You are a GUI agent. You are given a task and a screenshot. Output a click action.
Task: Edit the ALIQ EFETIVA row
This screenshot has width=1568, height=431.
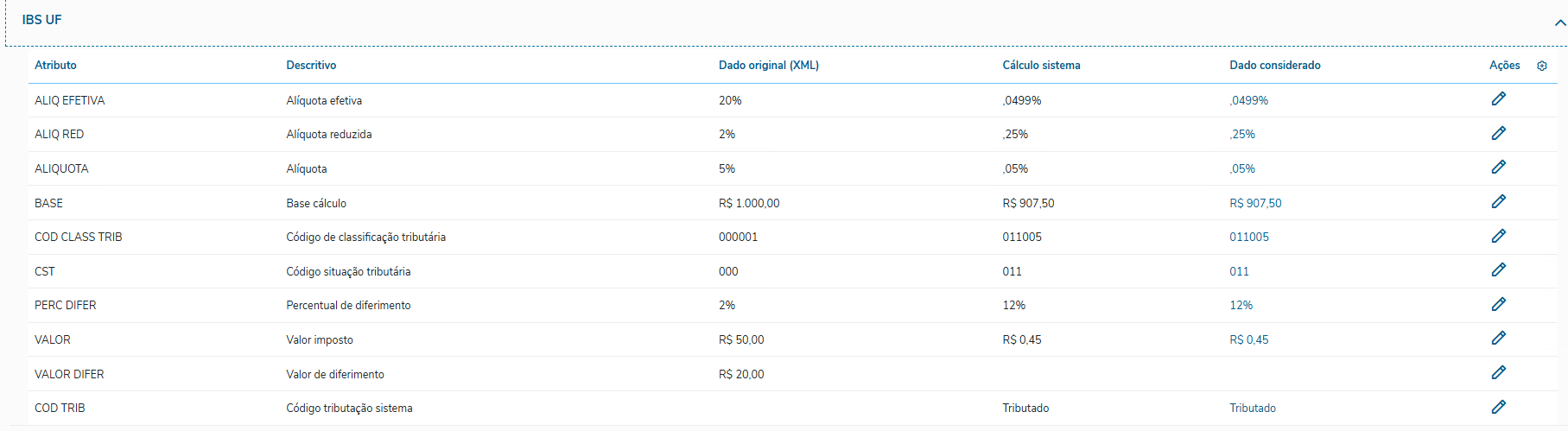(1498, 99)
